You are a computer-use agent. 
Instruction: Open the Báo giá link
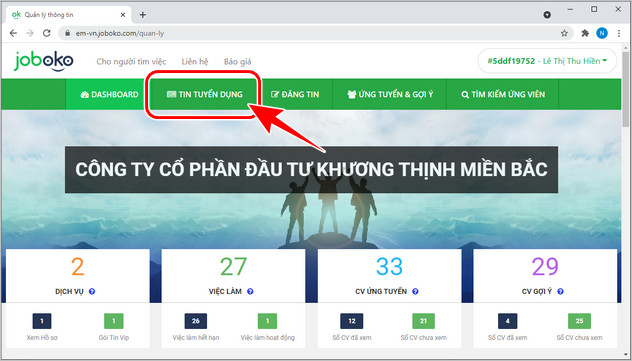tap(237, 62)
